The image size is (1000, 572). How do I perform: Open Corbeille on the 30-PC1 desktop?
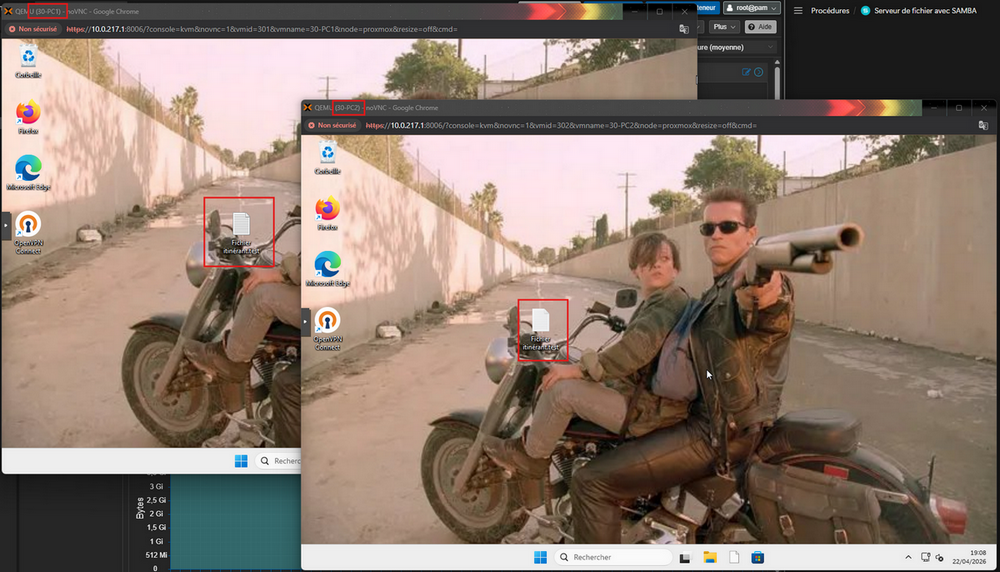[x=28, y=61]
